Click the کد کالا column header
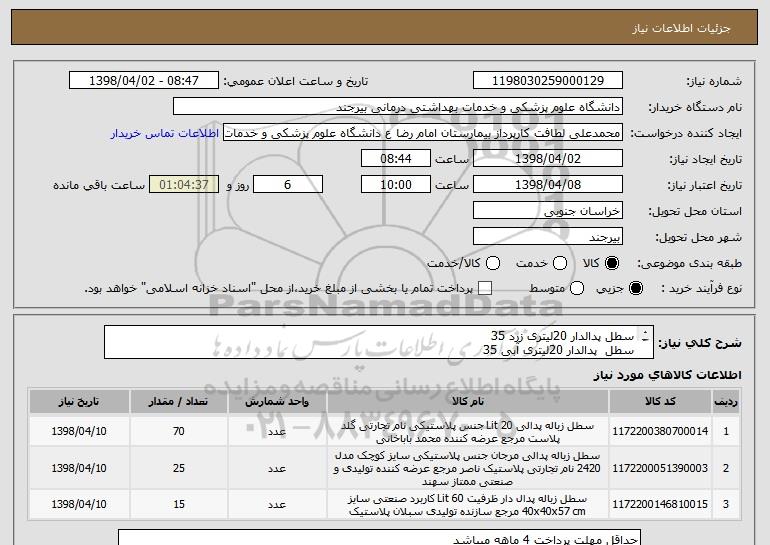Image resolution: width=770 pixels, height=545 pixels. 660,402
